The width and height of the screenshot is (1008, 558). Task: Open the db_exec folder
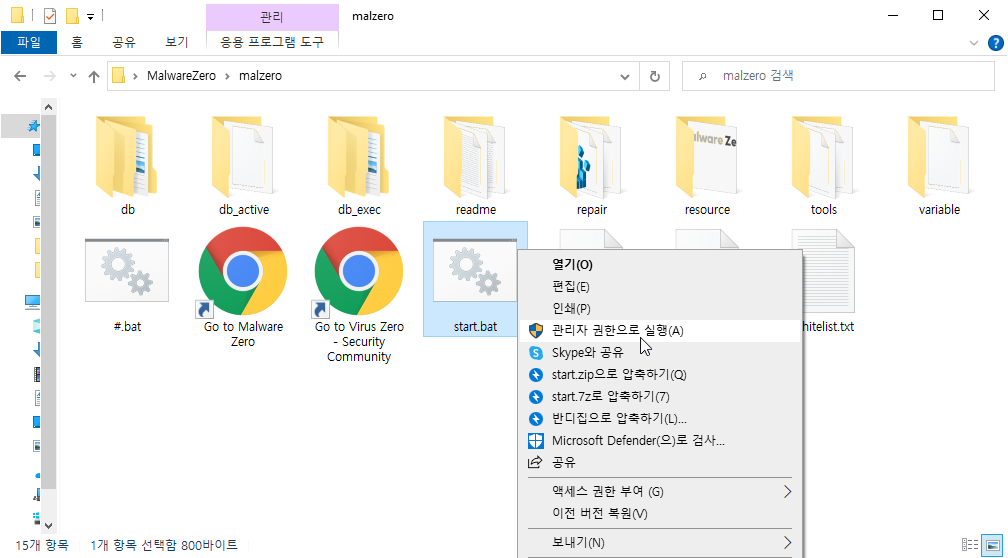click(359, 158)
